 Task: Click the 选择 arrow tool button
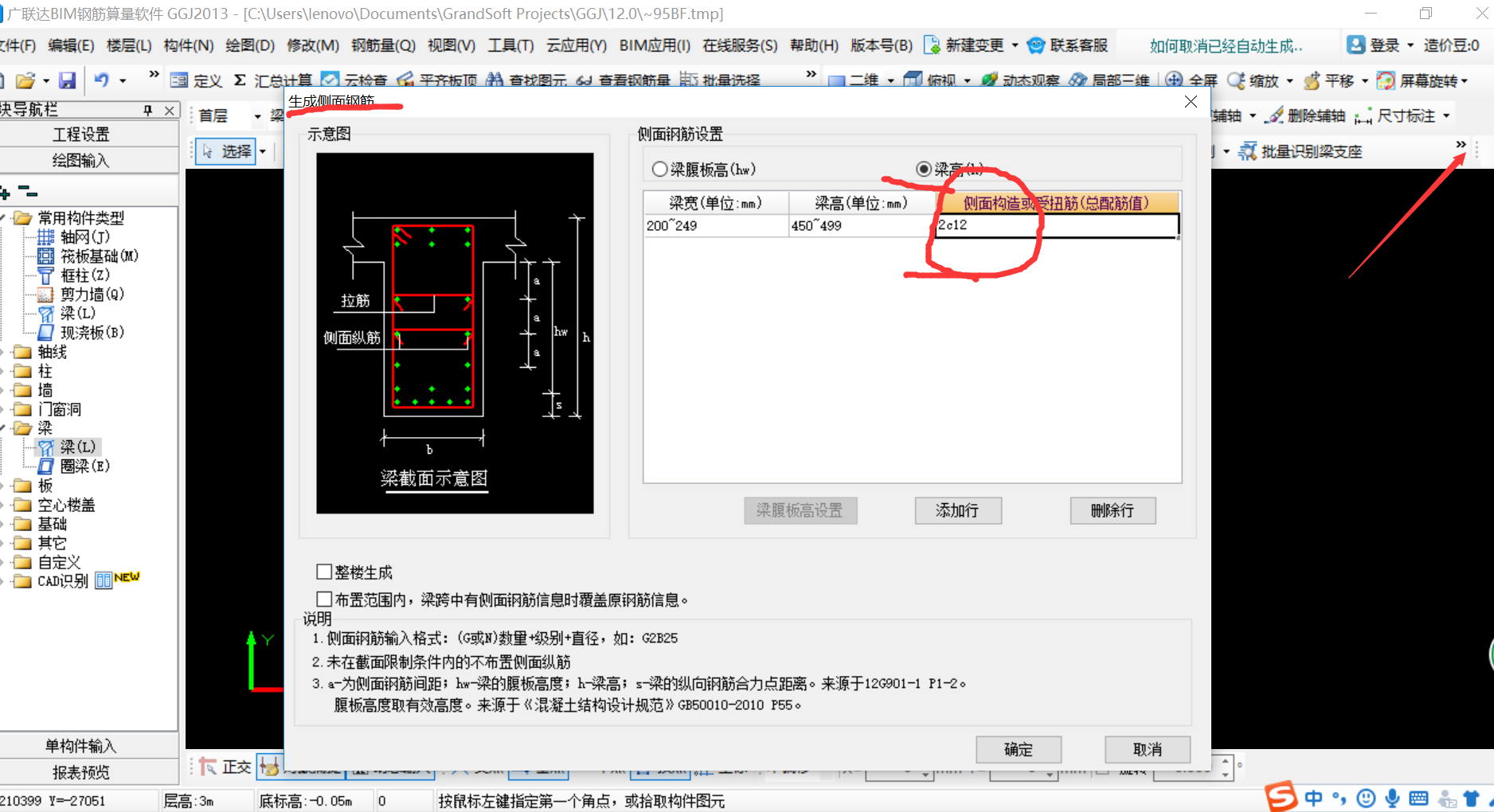pyautogui.click(x=226, y=151)
